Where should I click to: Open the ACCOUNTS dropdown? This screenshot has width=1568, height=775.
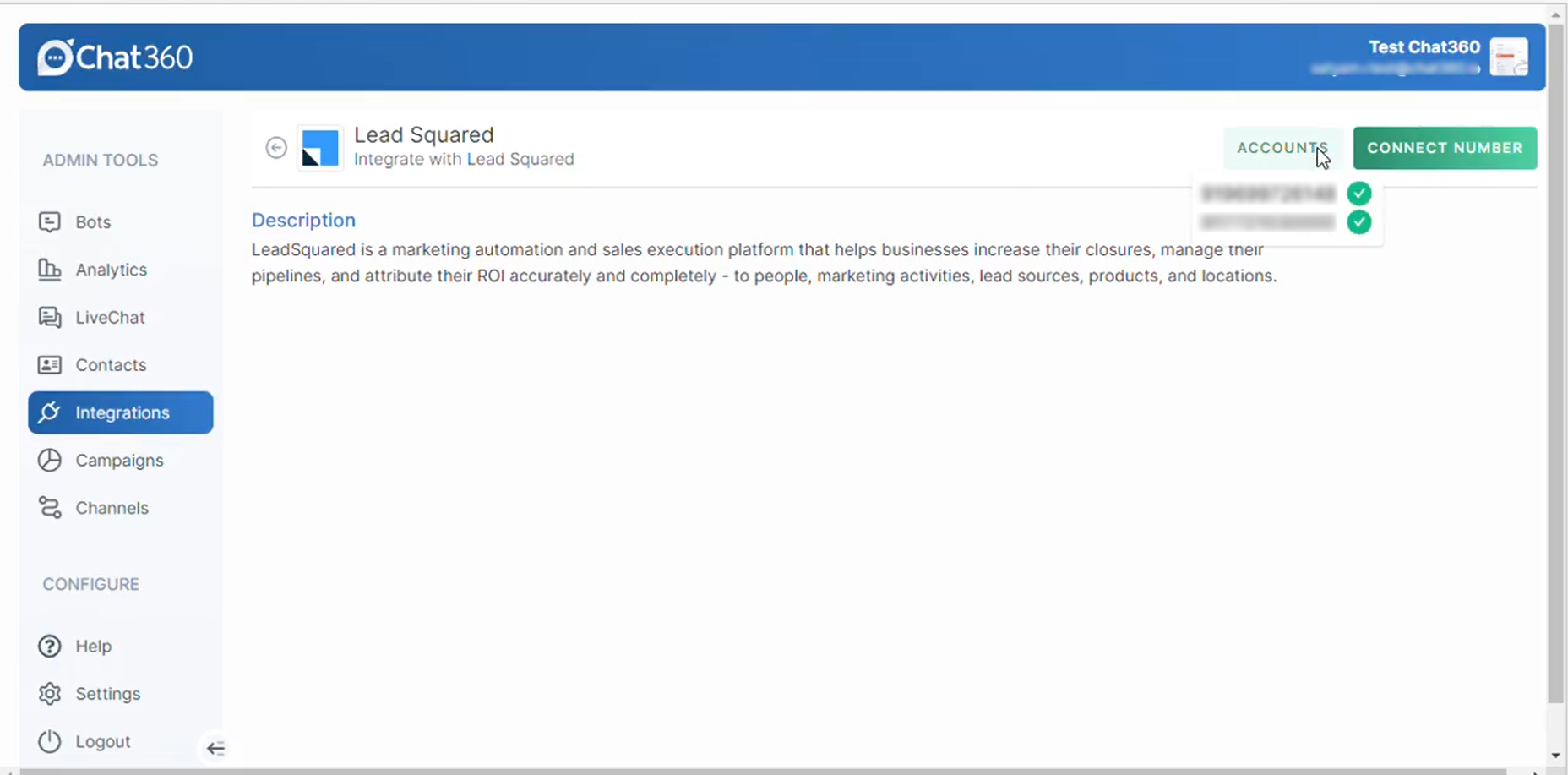coord(1282,148)
